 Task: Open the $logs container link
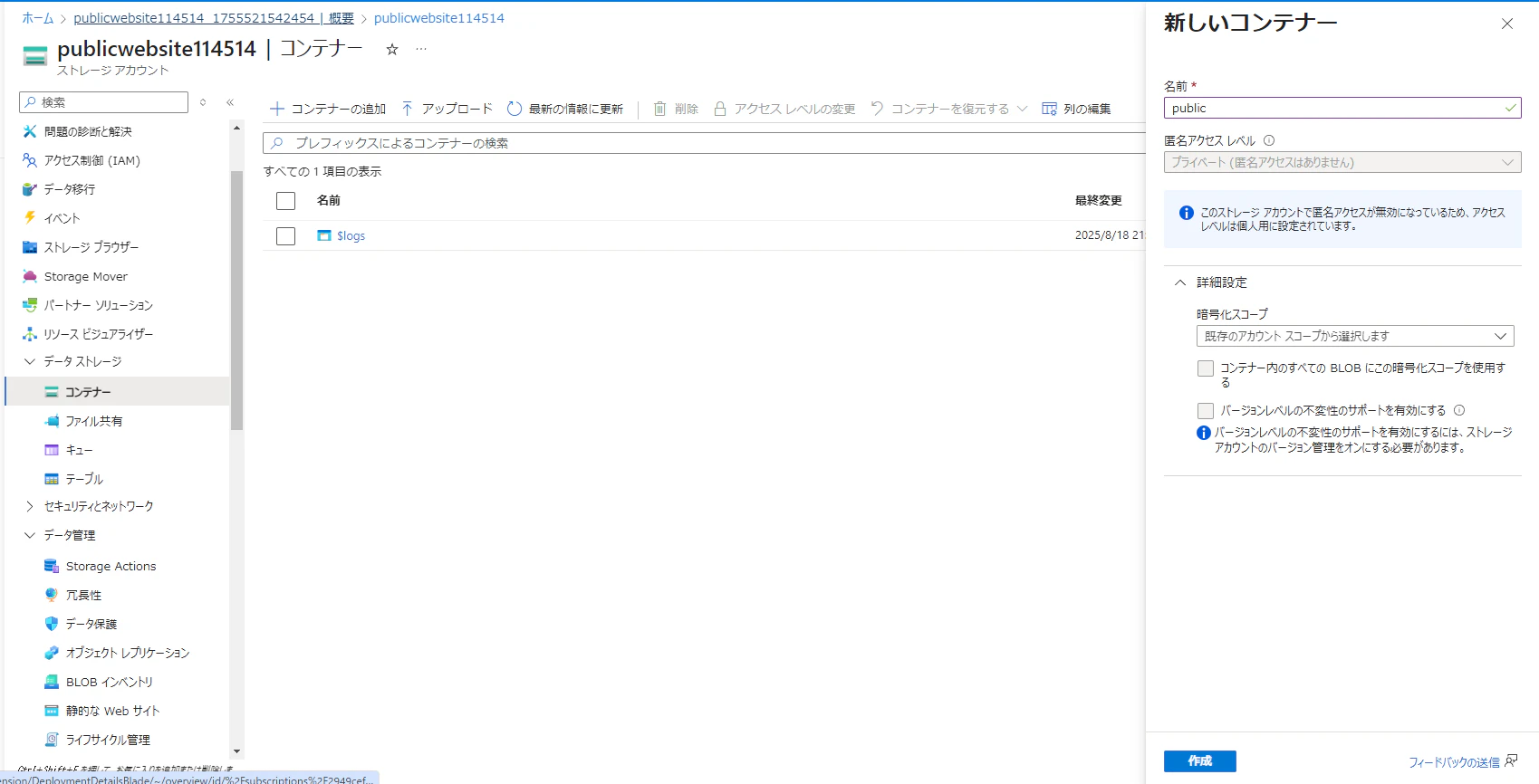351,235
